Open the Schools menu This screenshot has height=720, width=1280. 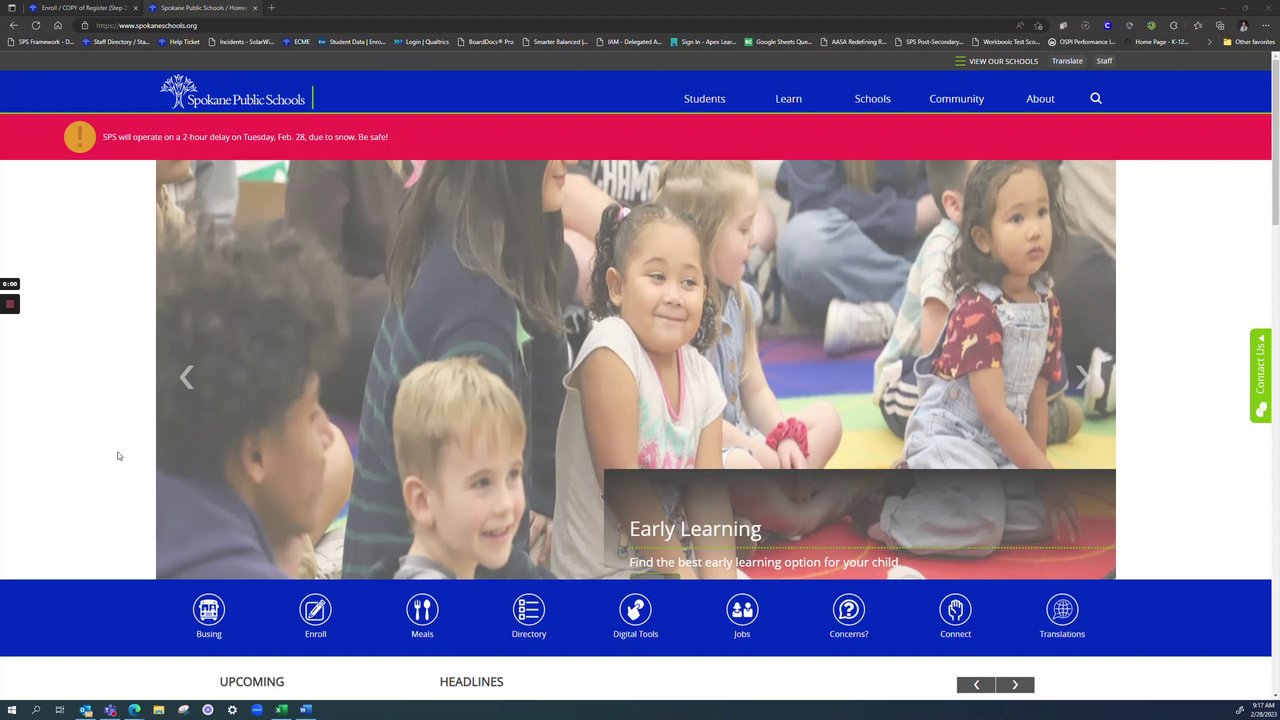point(872,99)
